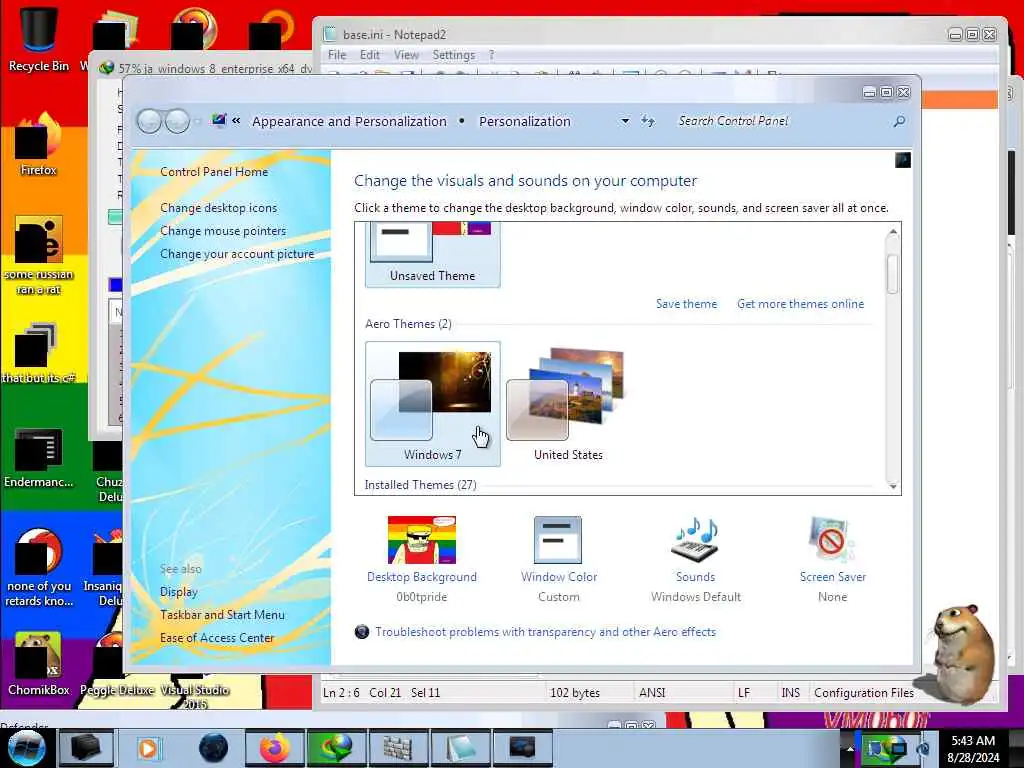
Task: Open the Desktop Background settings icon
Action: [x=421, y=540]
